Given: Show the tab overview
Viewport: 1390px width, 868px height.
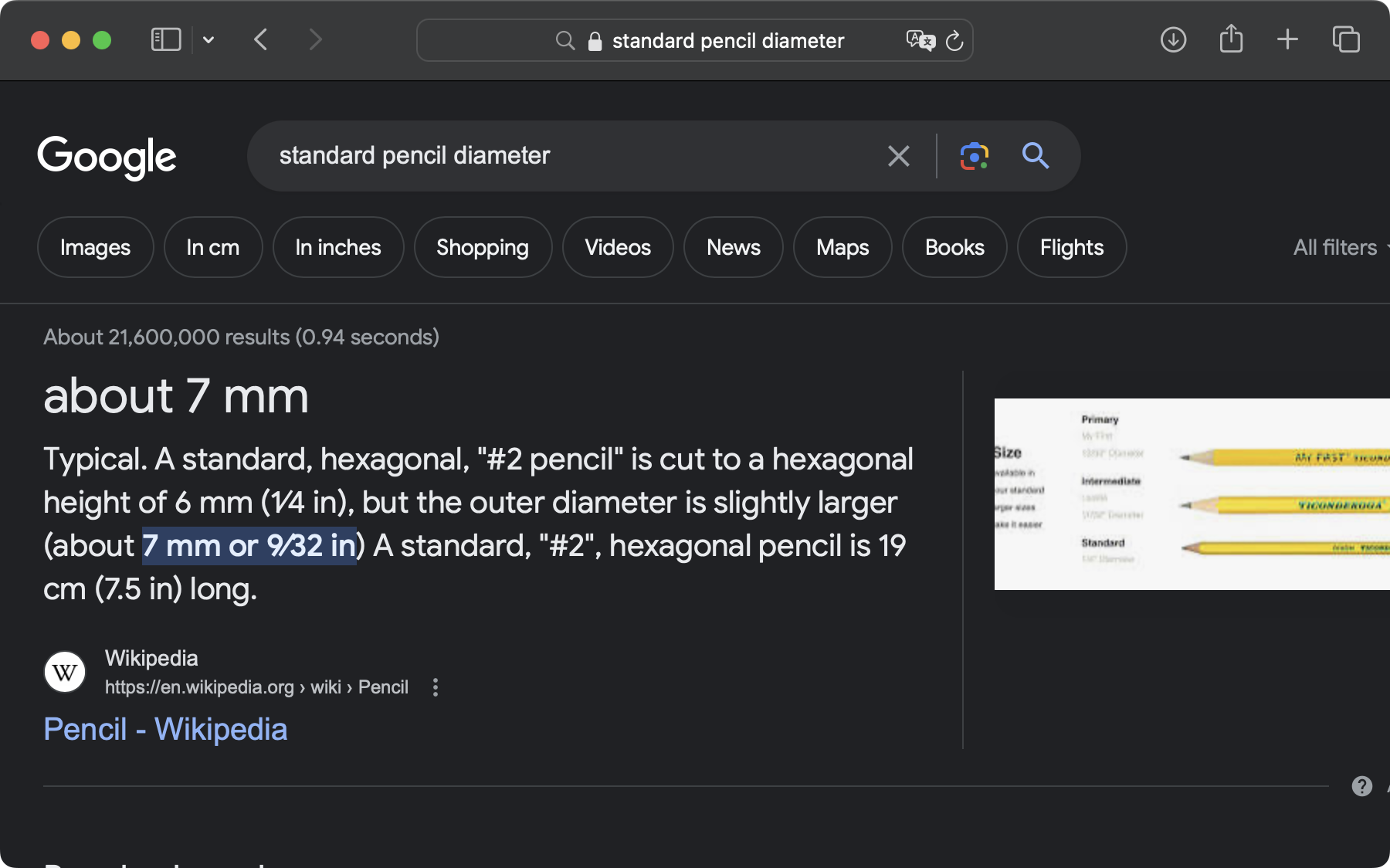Looking at the screenshot, I should click(1346, 39).
